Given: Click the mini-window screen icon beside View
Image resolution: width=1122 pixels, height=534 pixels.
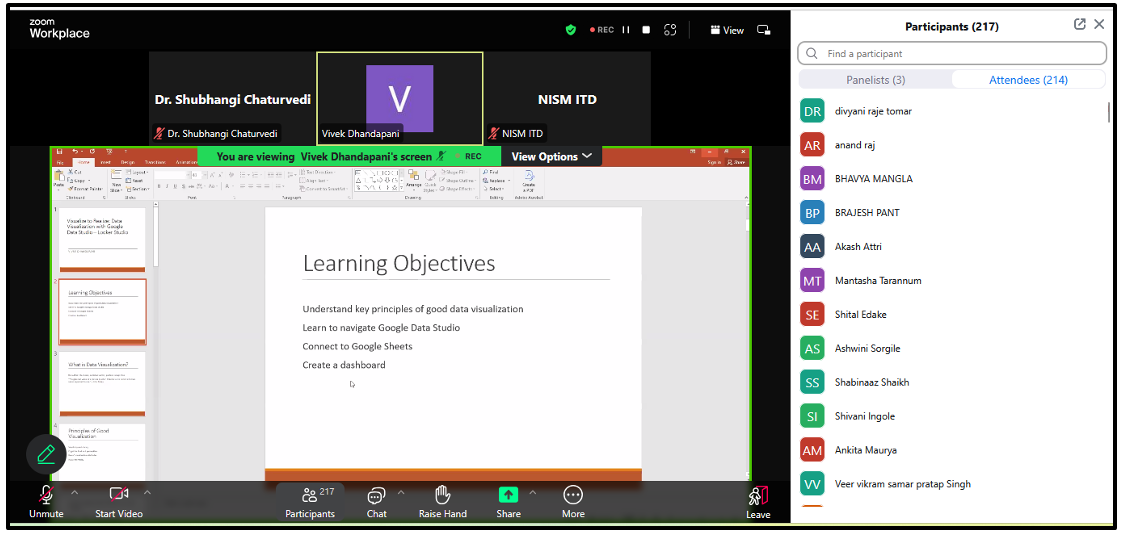Looking at the screenshot, I should 764,30.
